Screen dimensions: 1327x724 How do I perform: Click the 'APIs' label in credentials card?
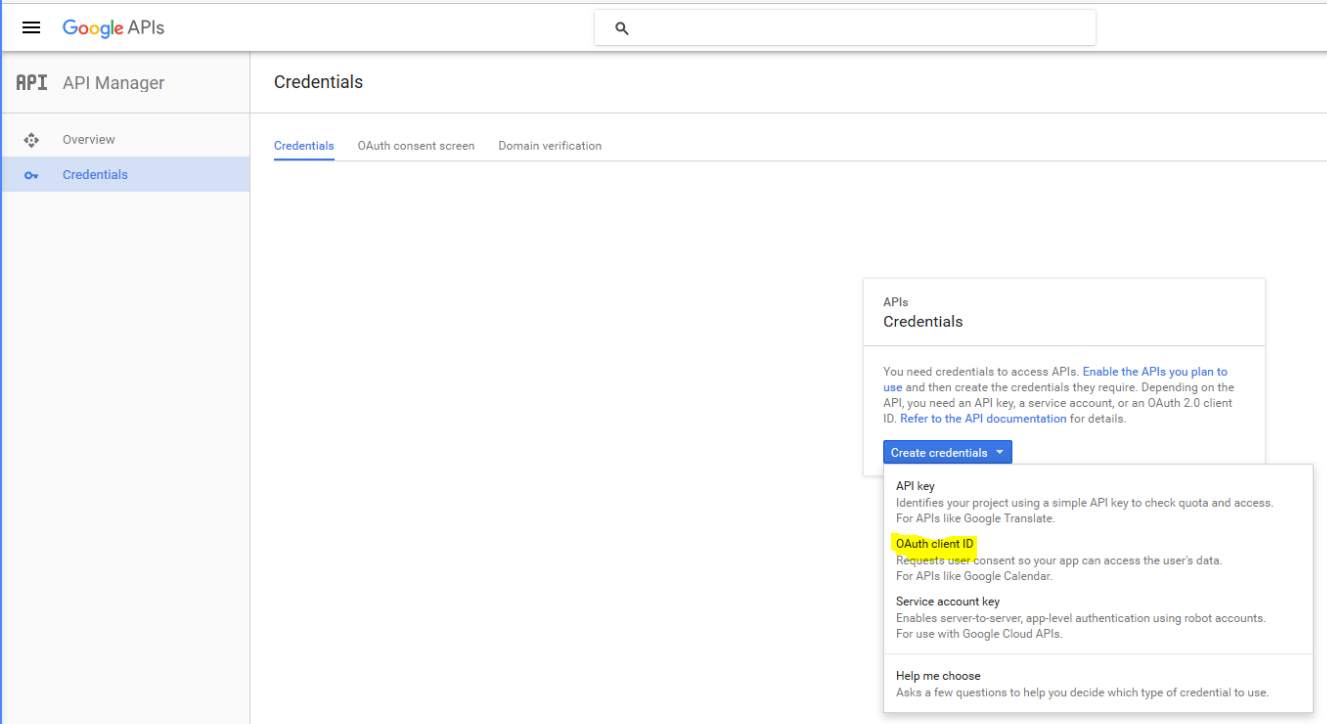pyautogui.click(x=895, y=301)
